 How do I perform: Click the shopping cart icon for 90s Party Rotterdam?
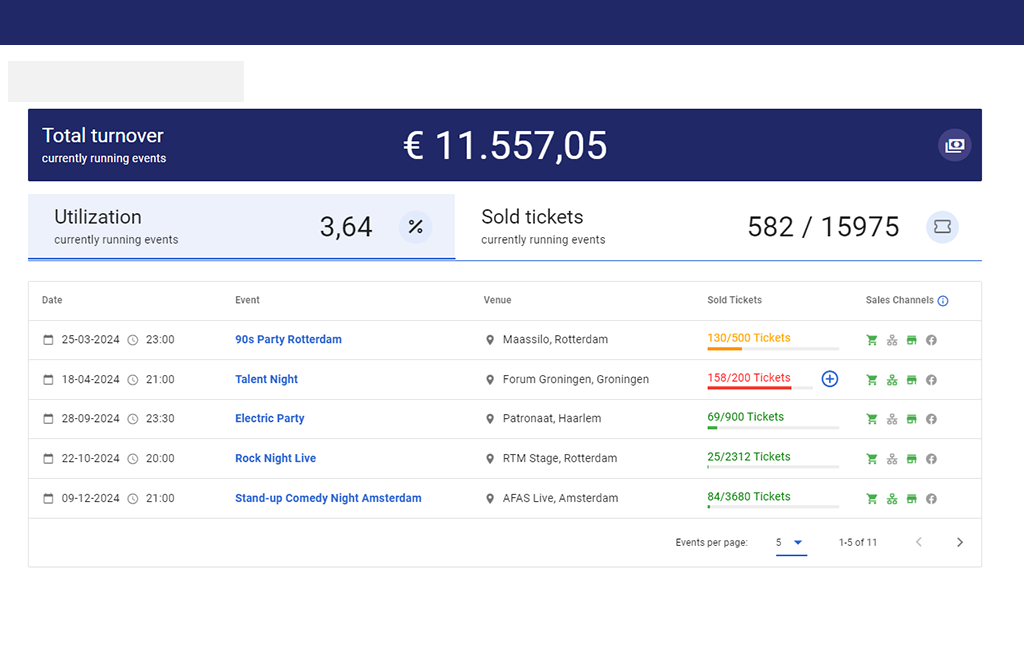click(x=871, y=340)
